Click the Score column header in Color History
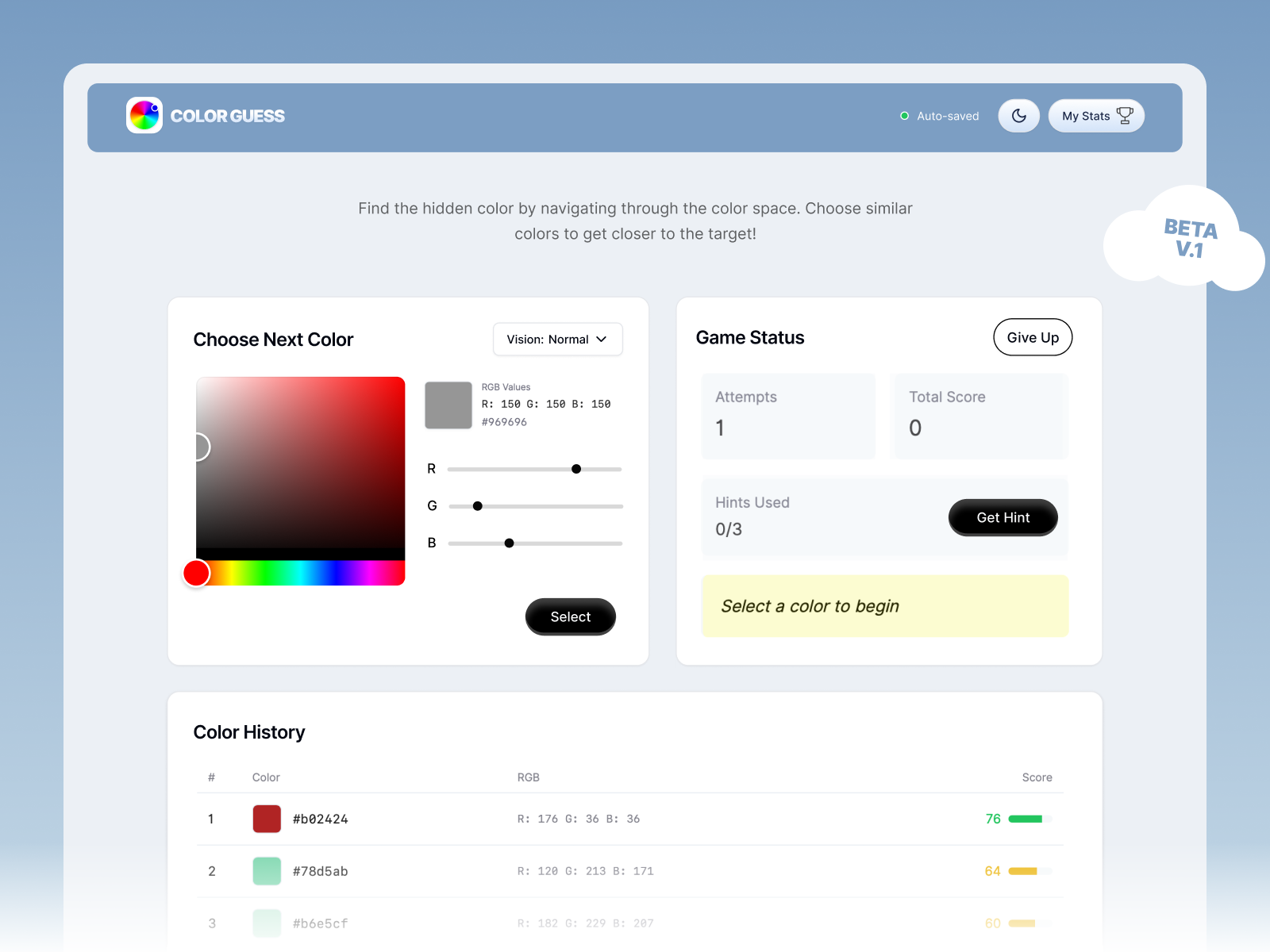 pos(1037,777)
